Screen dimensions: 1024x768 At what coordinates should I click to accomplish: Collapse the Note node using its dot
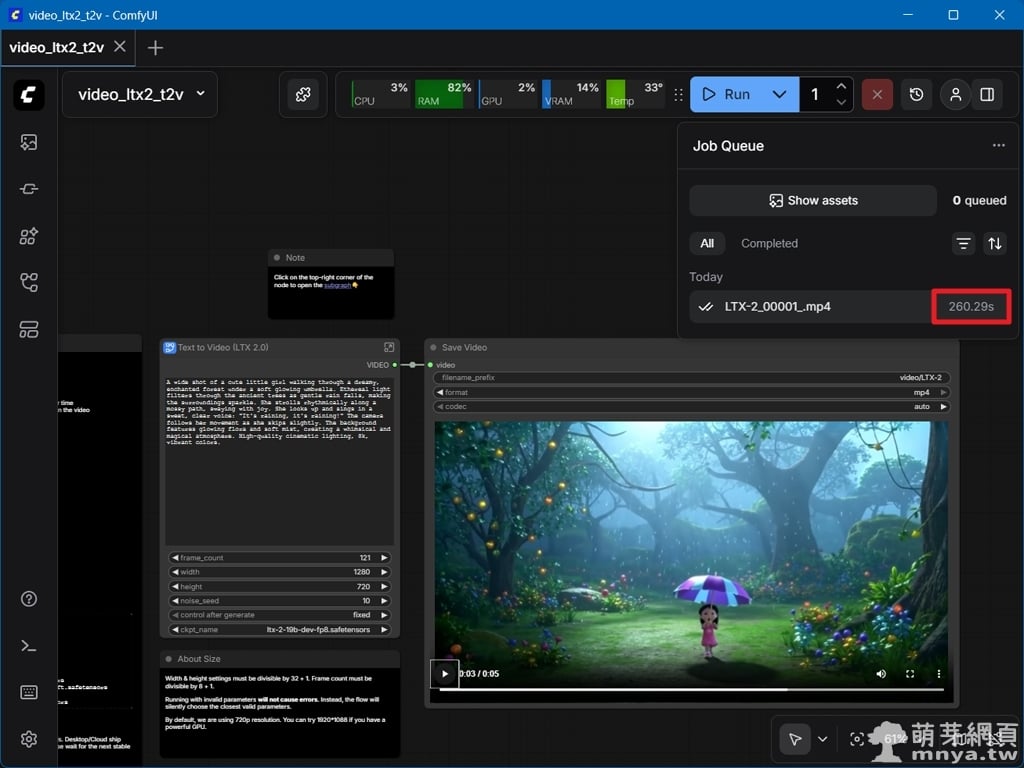[277, 258]
